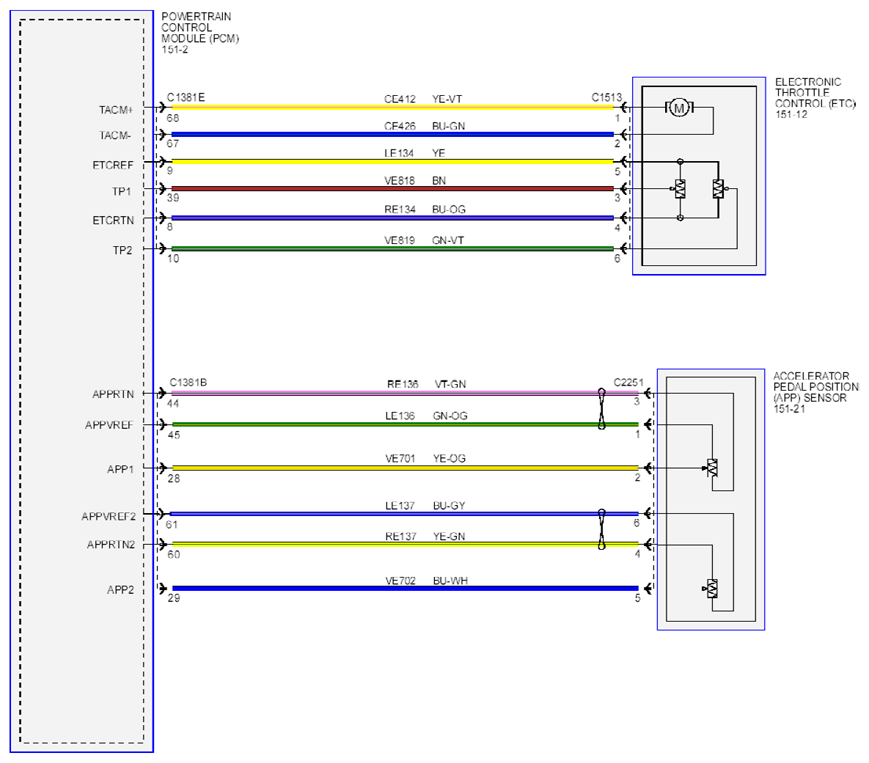Click the twisted-pair symbol on RE136 and LE136

pos(602,409)
